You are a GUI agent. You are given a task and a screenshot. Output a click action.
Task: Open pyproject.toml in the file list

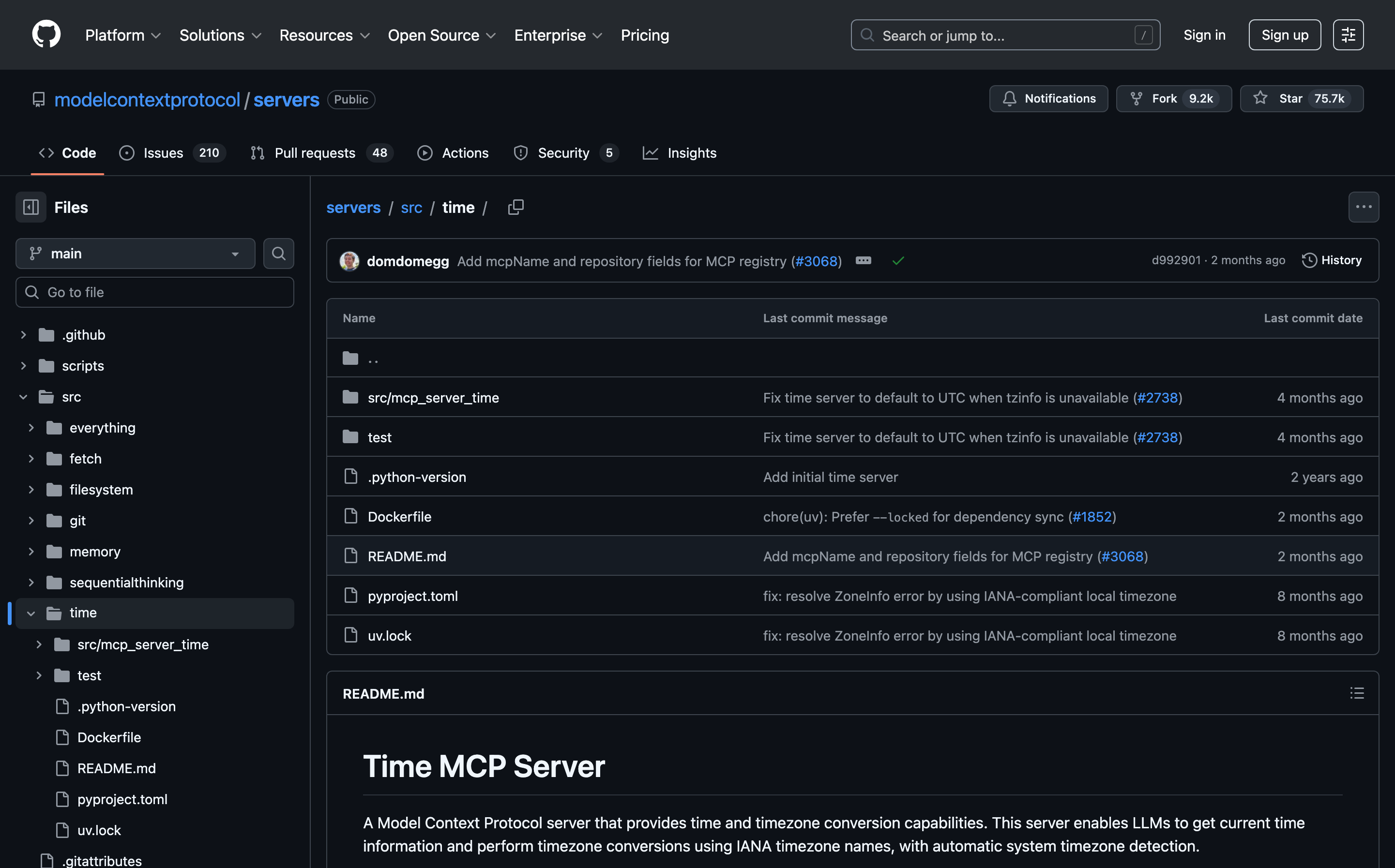click(412, 596)
